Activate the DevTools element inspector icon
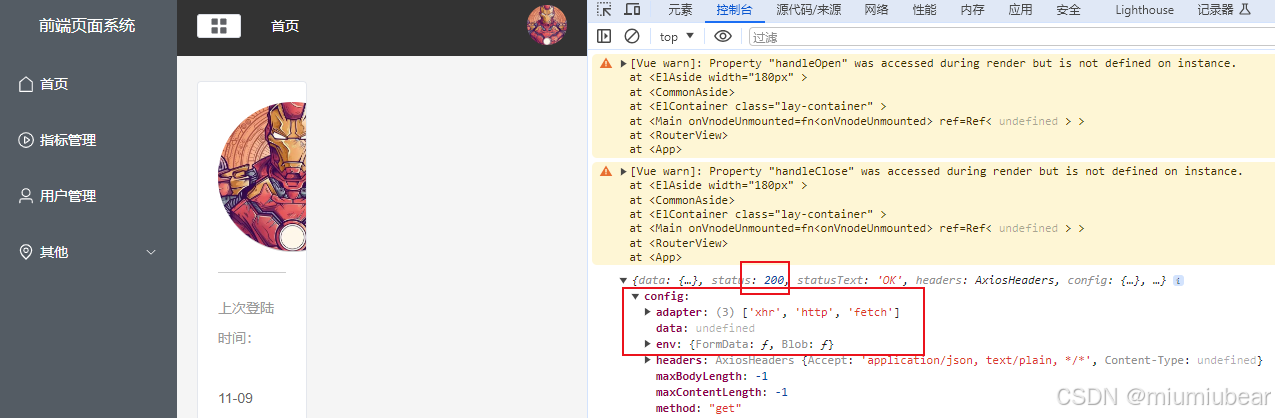 coord(604,10)
